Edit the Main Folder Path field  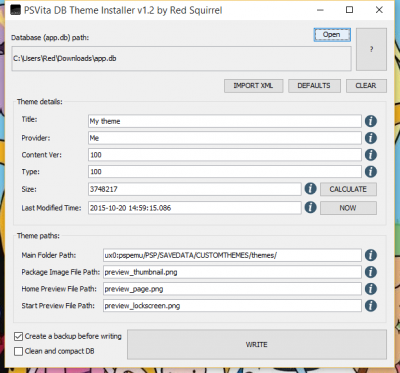tap(232, 255)
